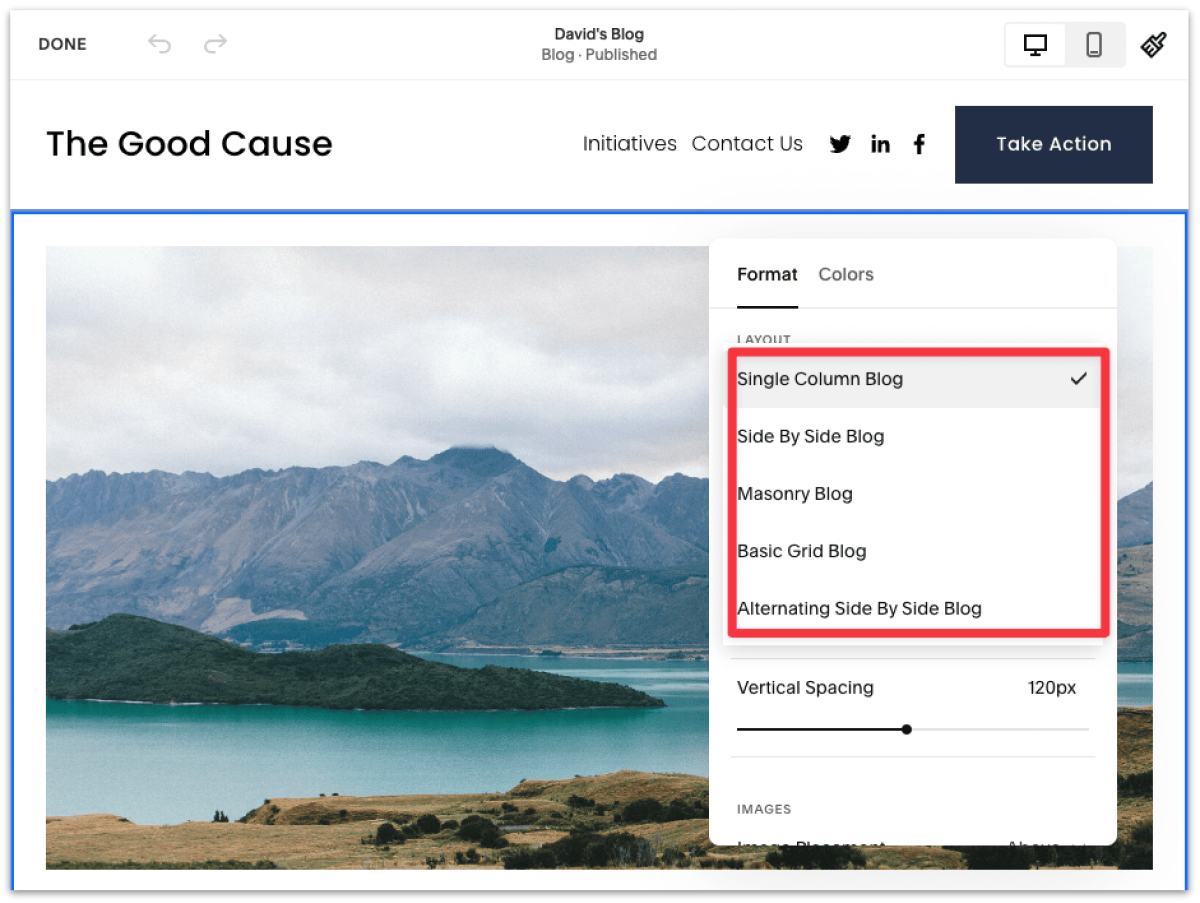1200x903 pixels.
Task: Click the Twitter icon in the header
Action: [840, 144]
